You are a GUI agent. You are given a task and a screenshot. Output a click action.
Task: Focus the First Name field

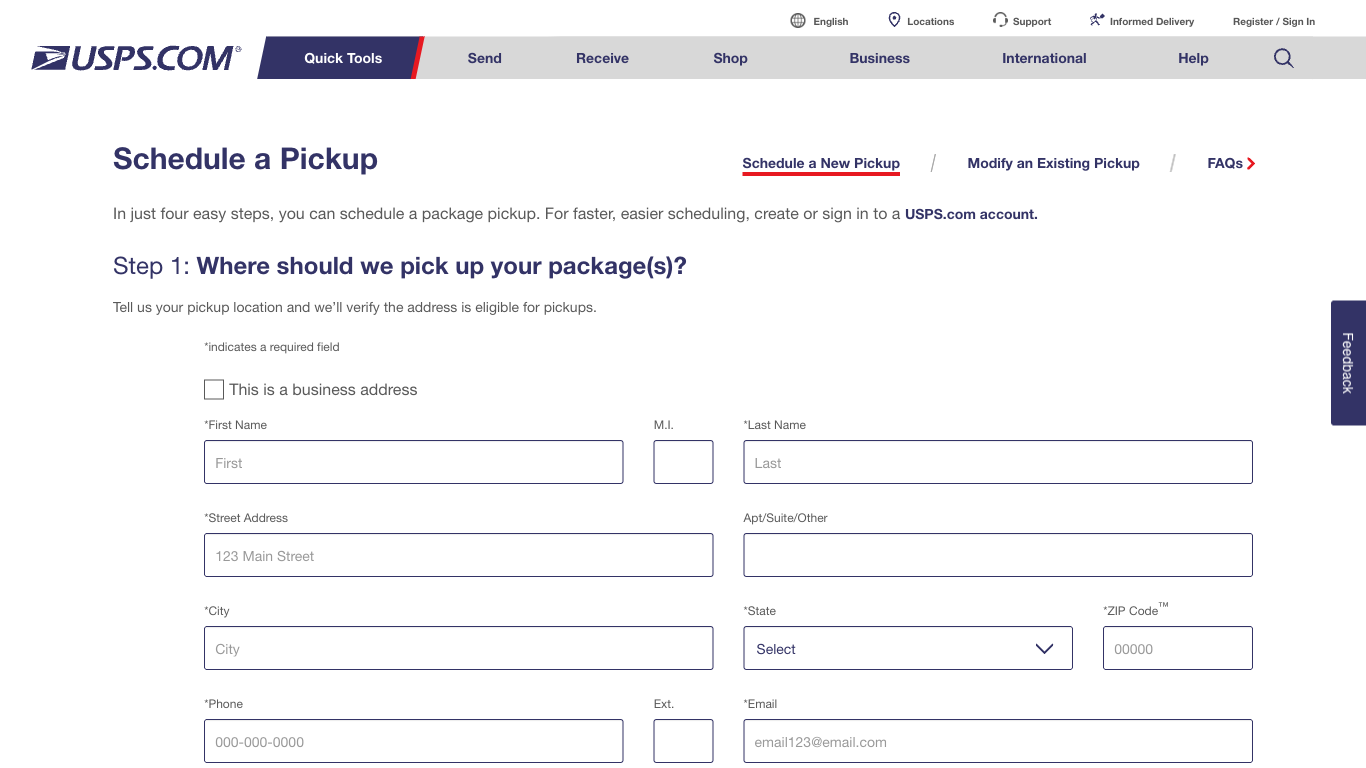coord(414,462)
